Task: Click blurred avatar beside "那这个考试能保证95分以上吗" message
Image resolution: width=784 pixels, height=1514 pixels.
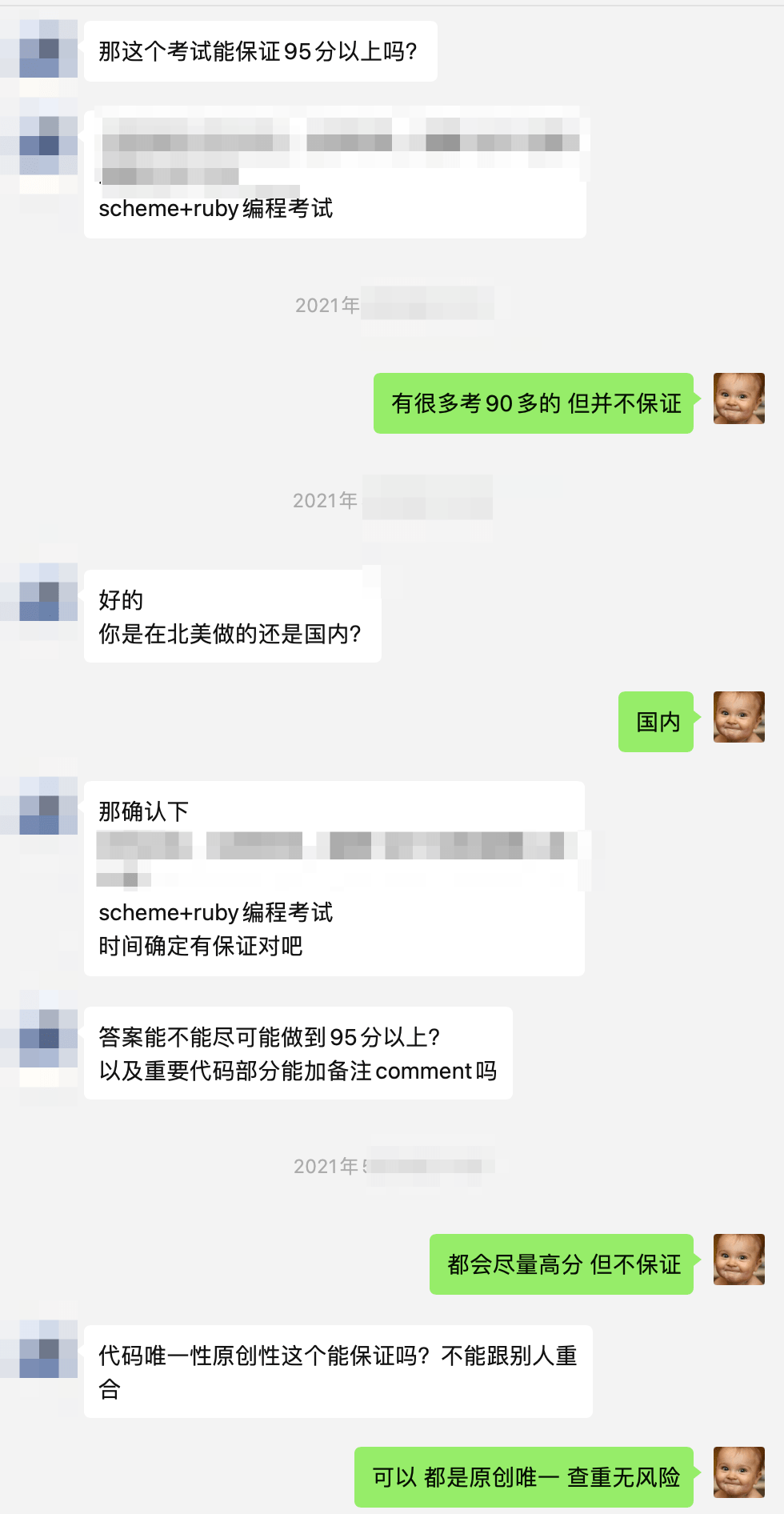Action: pyautogui.click(x=49, y=50)
